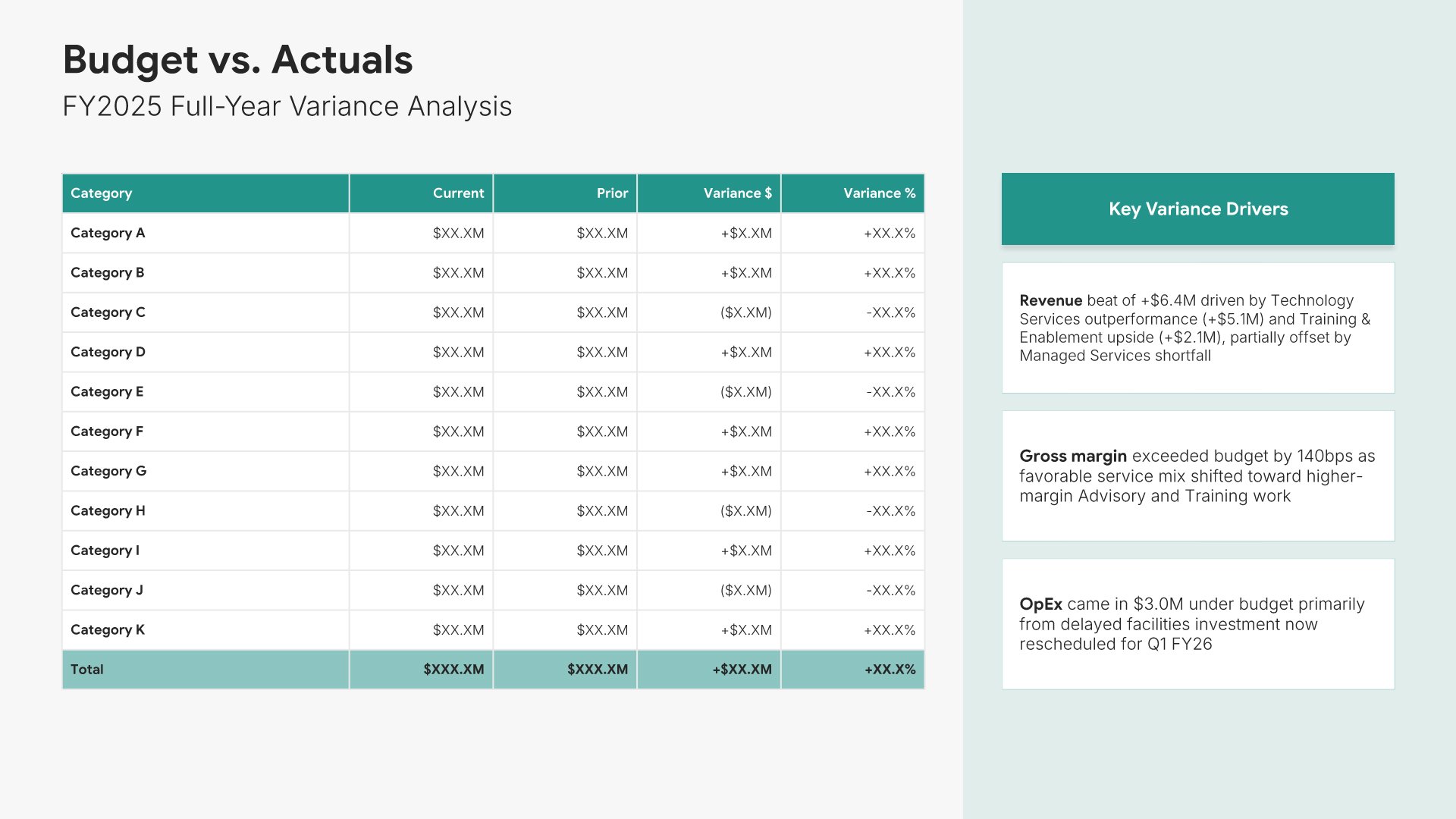Select the Category A row label
The width and height of the screenshot is (1456, 819).
pos(108,233)
